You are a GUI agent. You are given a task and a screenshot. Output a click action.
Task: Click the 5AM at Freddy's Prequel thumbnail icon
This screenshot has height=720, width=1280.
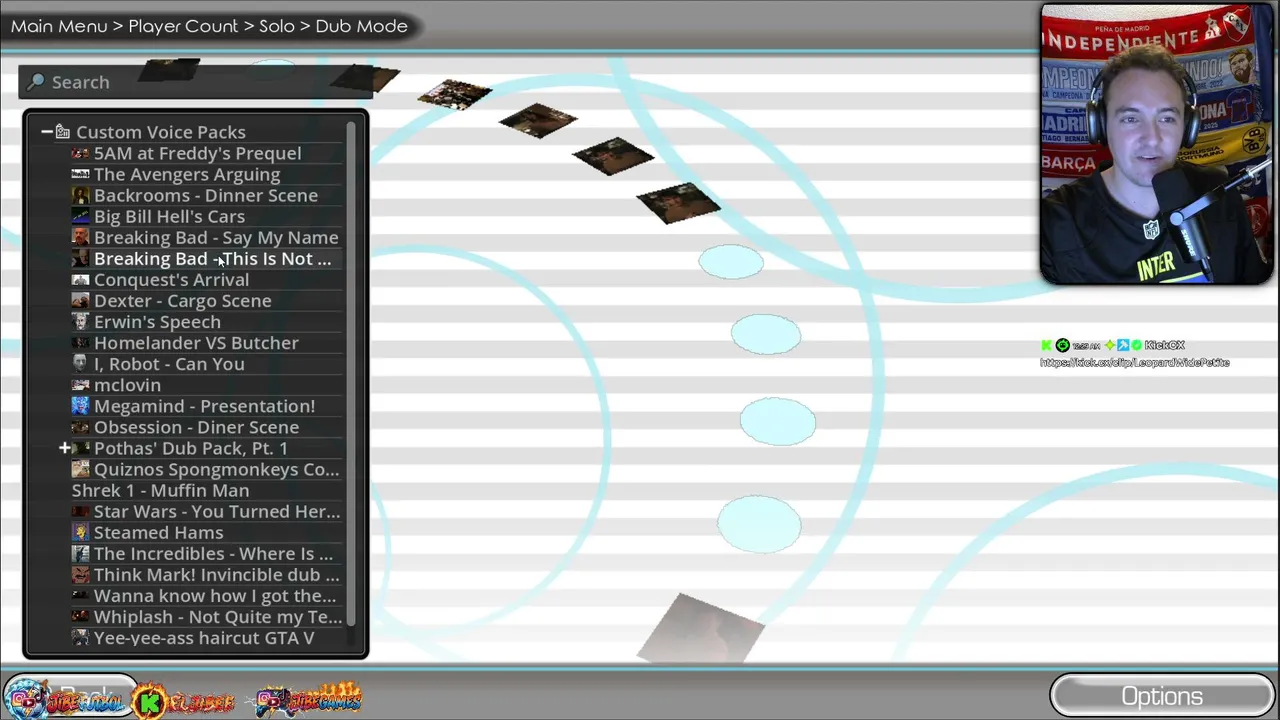pos(80,154)
